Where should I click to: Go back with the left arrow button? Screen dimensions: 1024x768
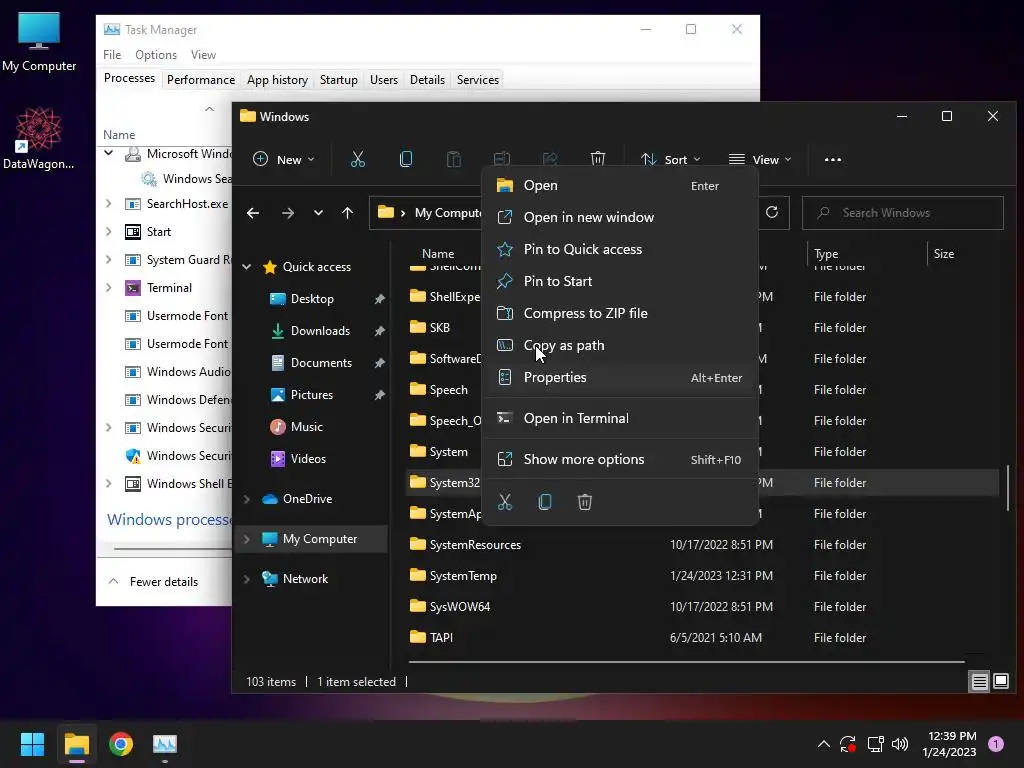(253, 213)
